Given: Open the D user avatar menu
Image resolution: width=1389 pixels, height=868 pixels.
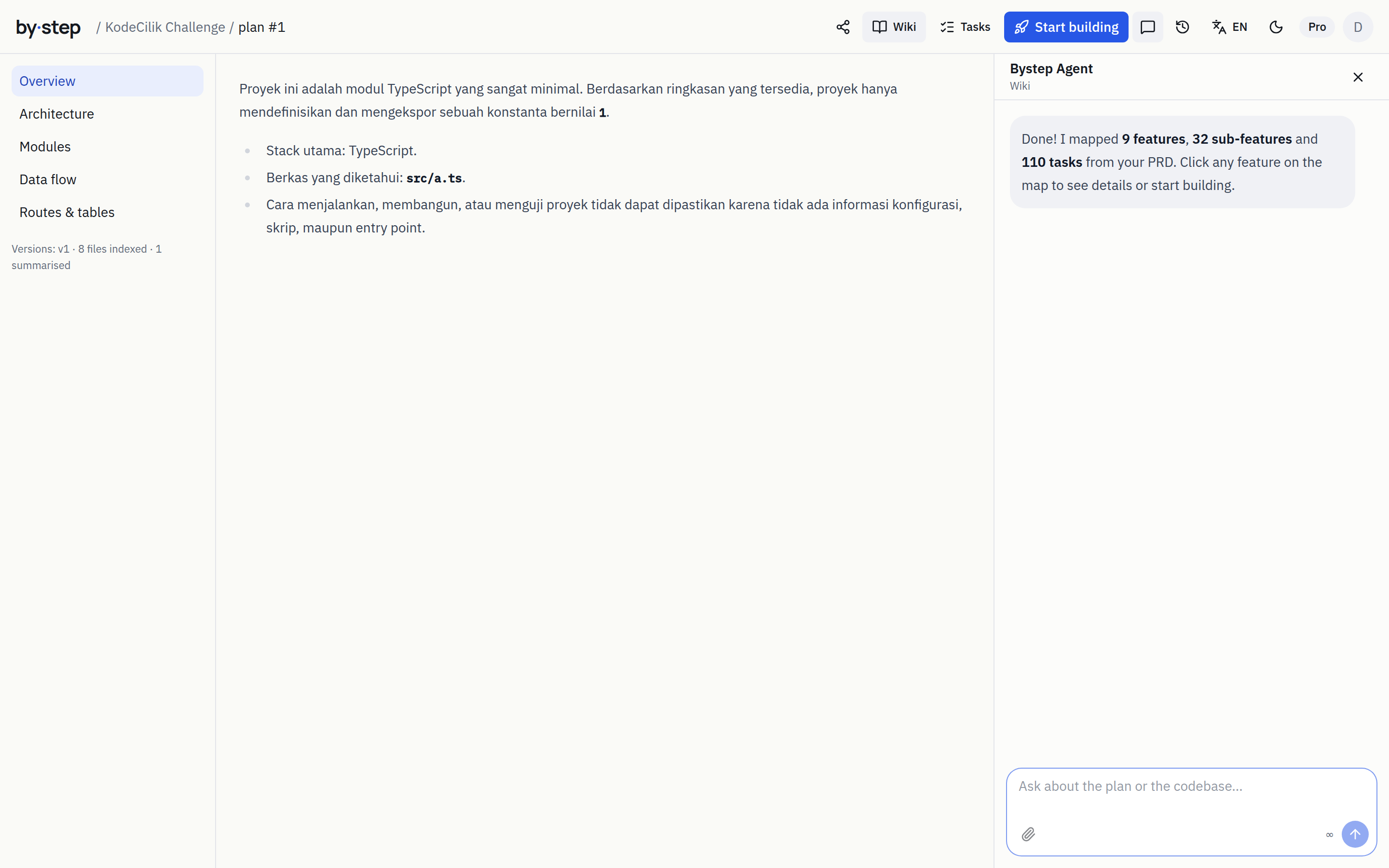Looking at the screenshot, I should tap(1358, 27).
